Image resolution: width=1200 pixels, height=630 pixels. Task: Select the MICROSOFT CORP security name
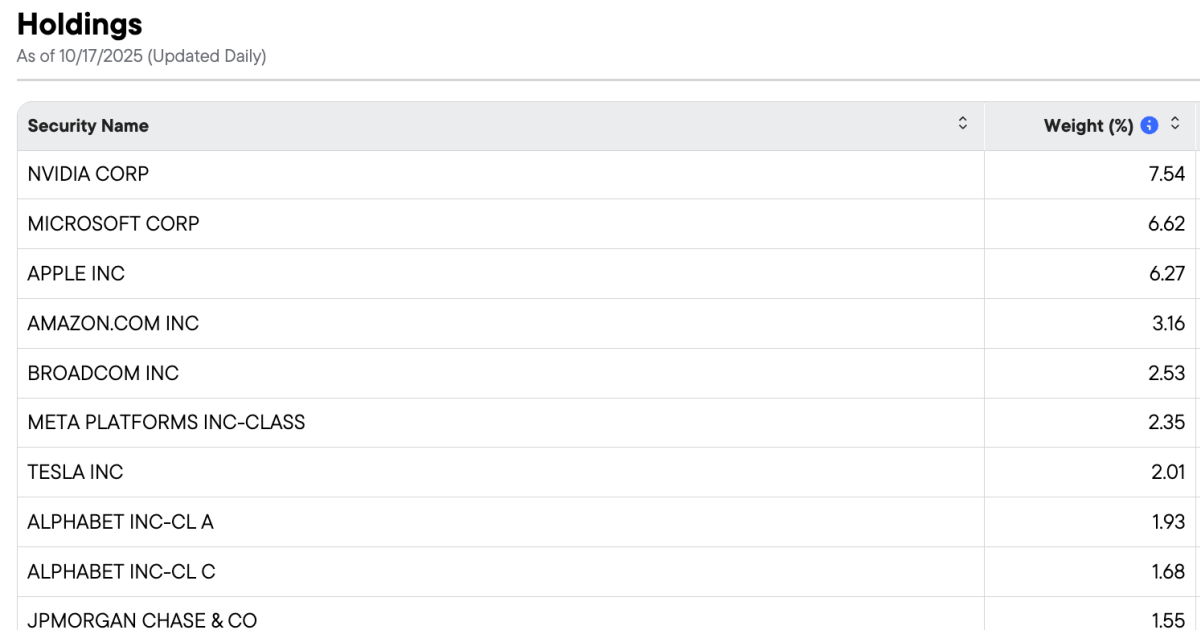113,224
